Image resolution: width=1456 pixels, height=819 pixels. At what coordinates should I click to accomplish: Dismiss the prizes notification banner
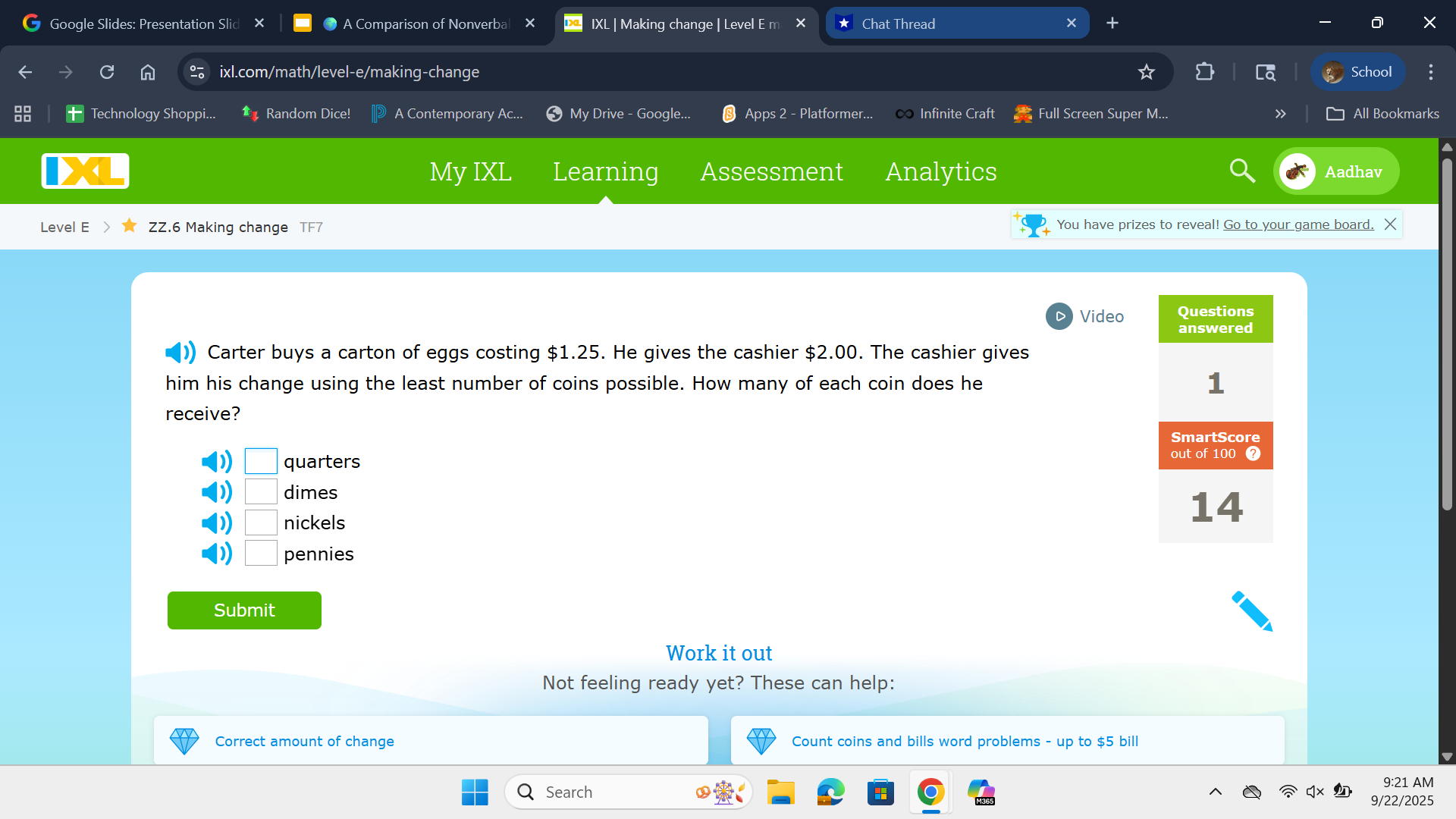(1390, 224)
